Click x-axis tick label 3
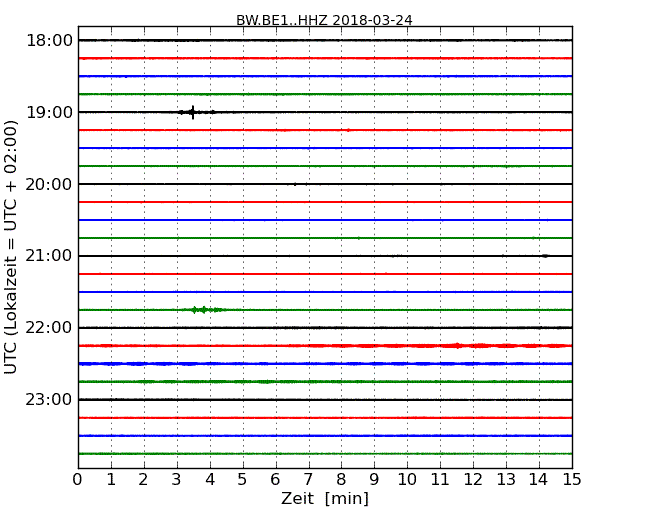 (177, 479)
